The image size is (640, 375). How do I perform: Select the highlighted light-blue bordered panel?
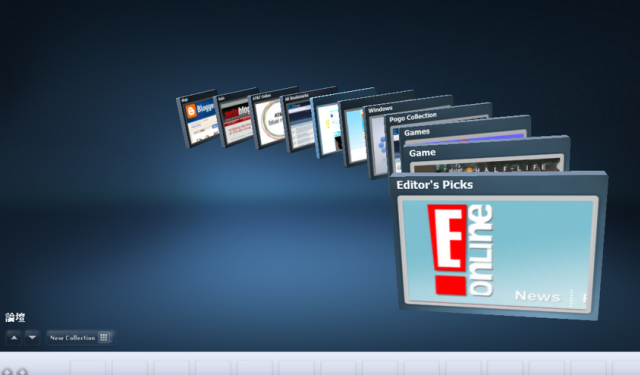point(327,124)
